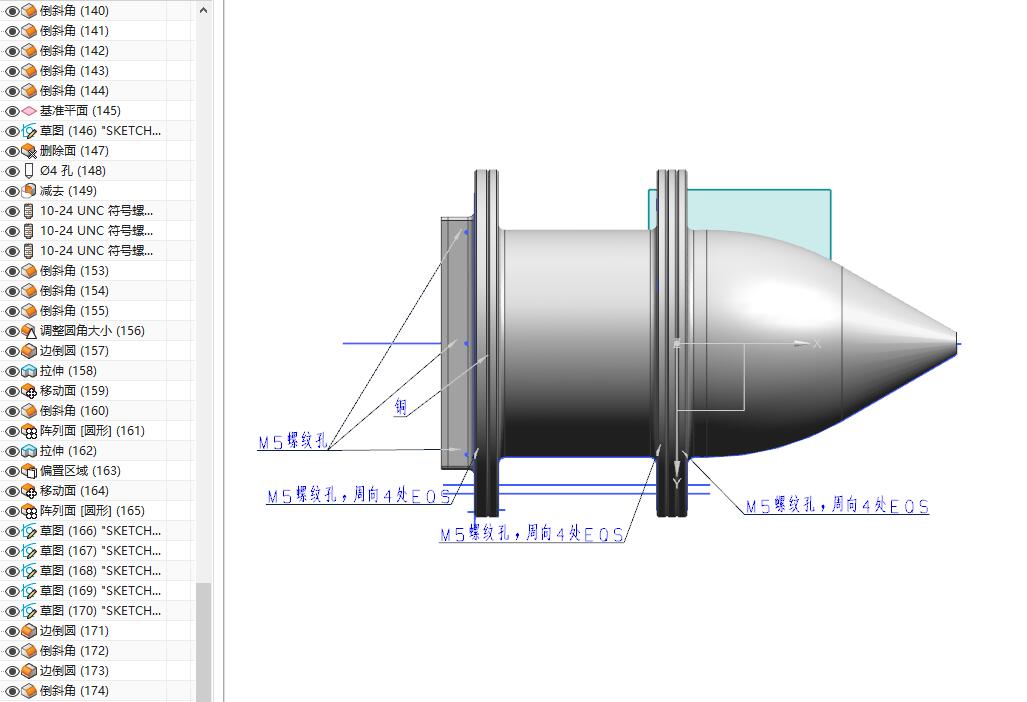Toggle visibility of 拉伸 (158)

click(12, 371)
